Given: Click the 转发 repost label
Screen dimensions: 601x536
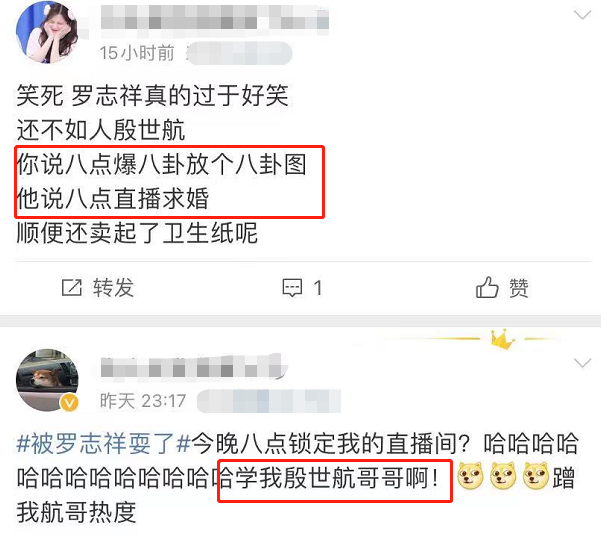Looking at the screenshot, I should coord(113,288).
